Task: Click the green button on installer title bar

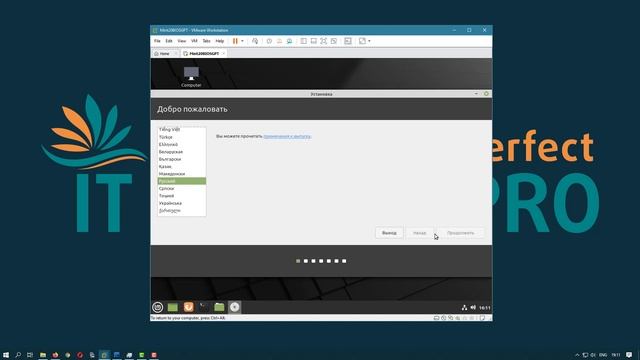Action: click(486, 94)
